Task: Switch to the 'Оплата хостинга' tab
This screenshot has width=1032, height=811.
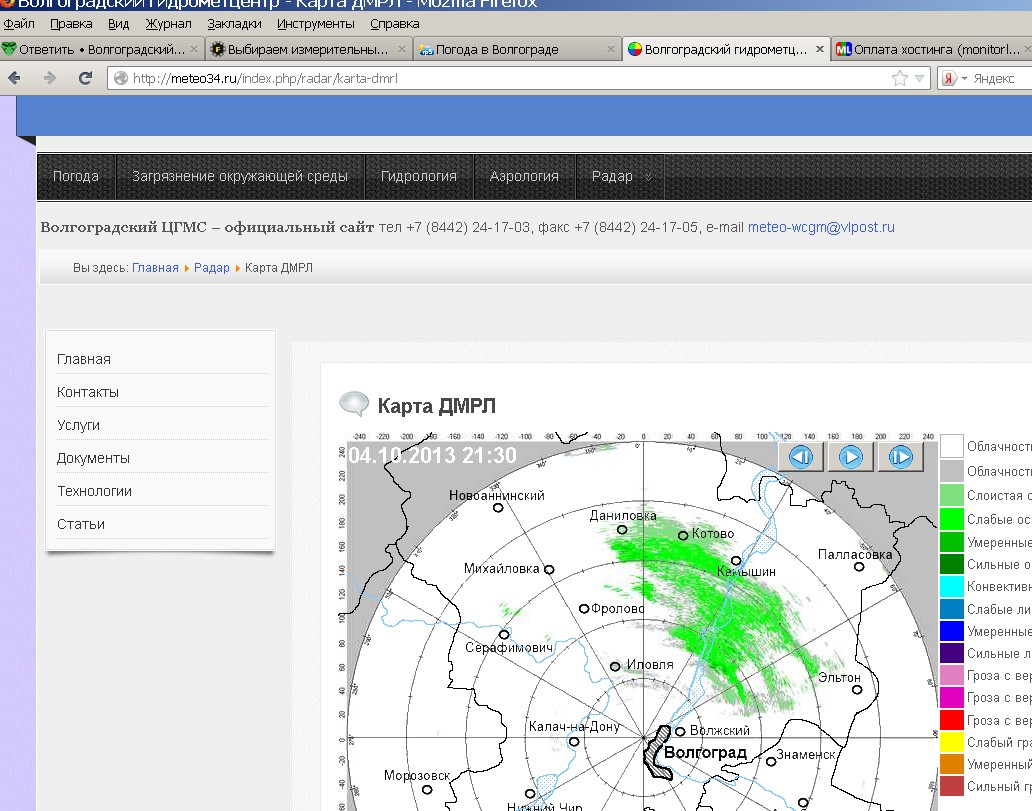Action: pyautogui.click(x=931, y=49)
